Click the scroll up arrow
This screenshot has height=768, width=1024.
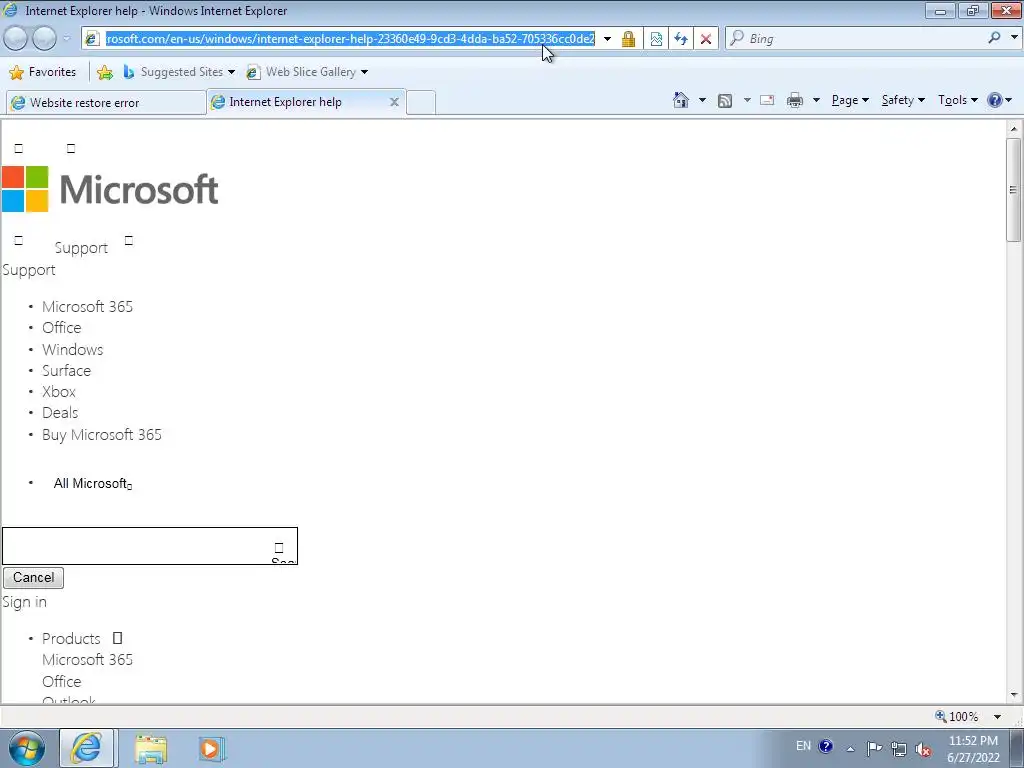(1014, 129)
